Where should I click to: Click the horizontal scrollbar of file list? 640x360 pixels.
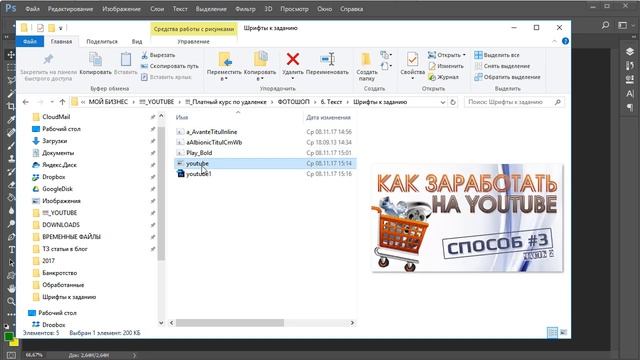[x=230, y=323]
